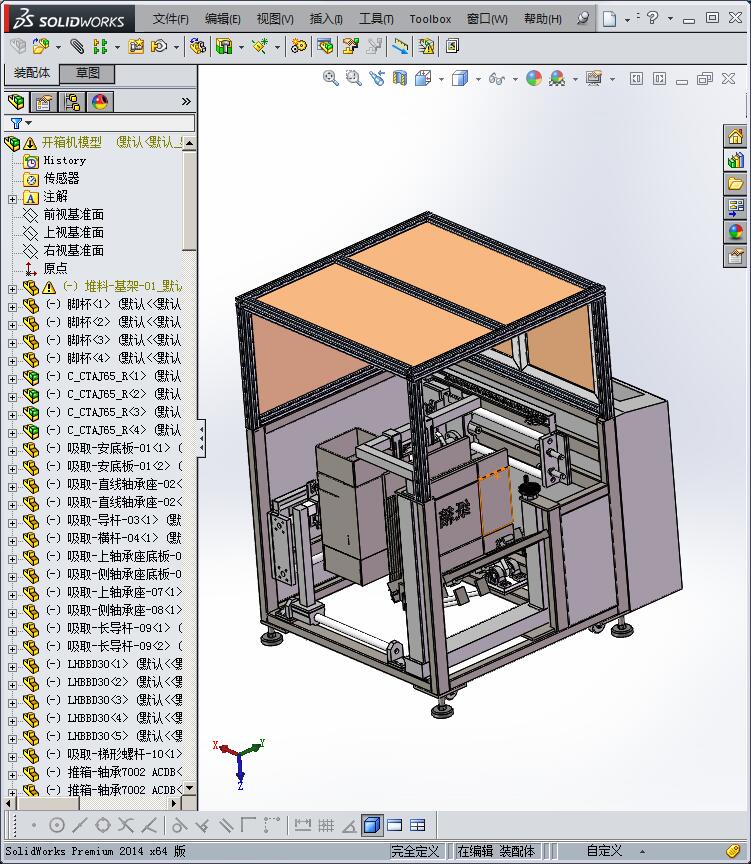Image resolution: width=751 pixels, height=864 pixels.
Task: Click the Edit Appearance color ball icon
Action: click(533, 78)
